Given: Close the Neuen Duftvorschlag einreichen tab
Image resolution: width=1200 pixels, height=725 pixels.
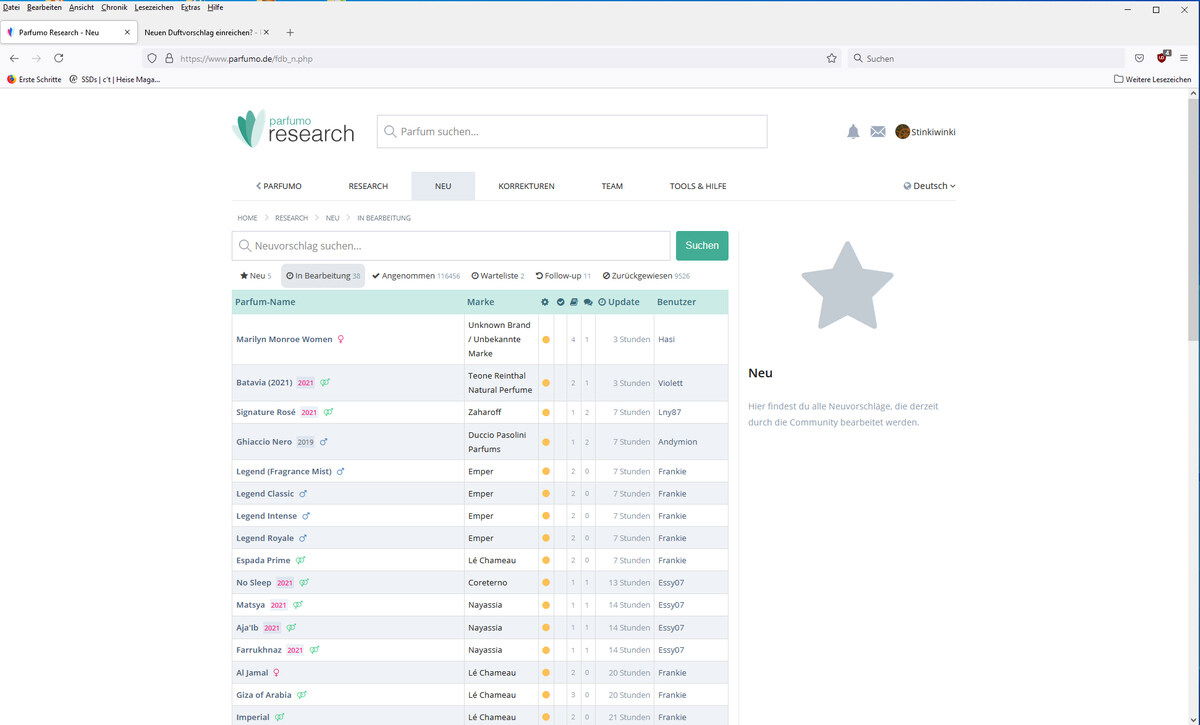Looking at the screenshot, I should 266,32.
